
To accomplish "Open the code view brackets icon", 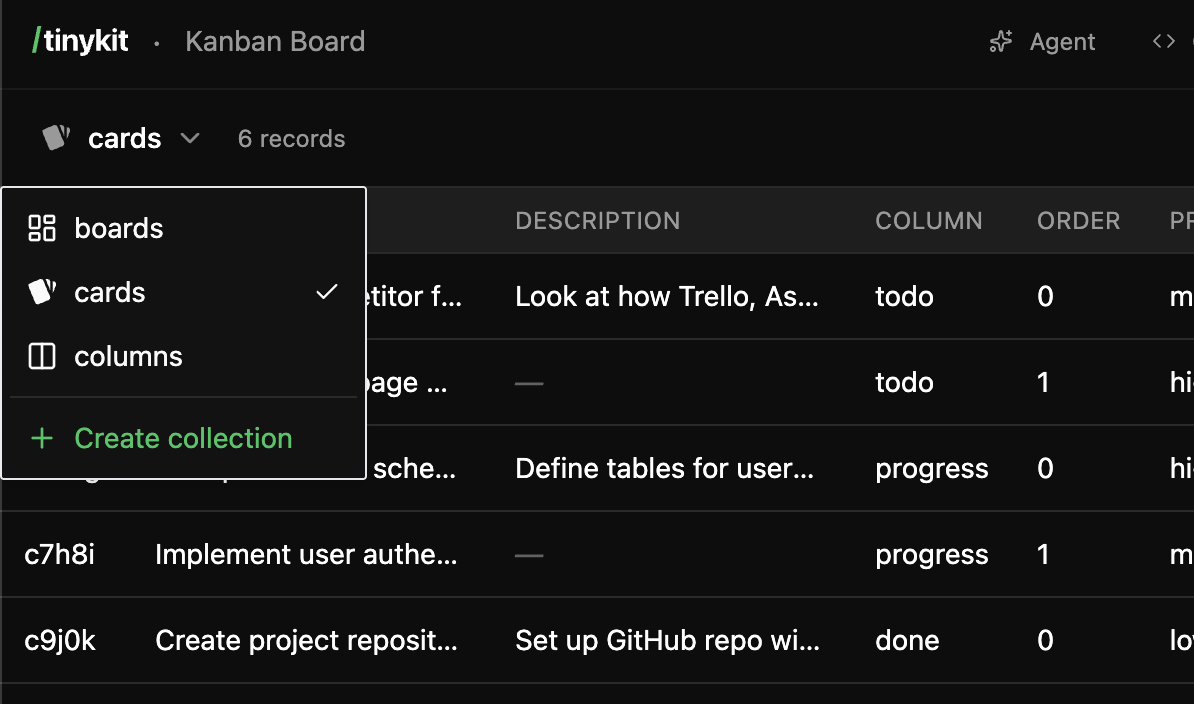I will pyautogui.click(x=1164, y=41).
